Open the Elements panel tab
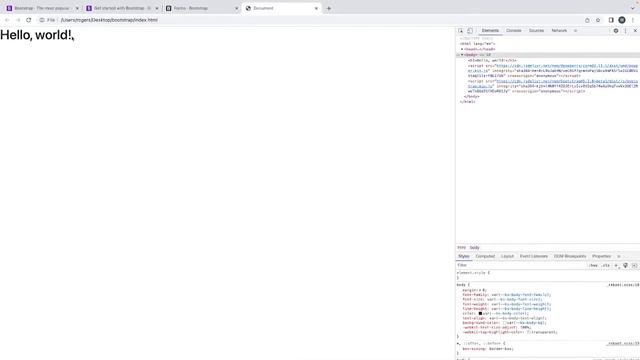 pos(490,31)
